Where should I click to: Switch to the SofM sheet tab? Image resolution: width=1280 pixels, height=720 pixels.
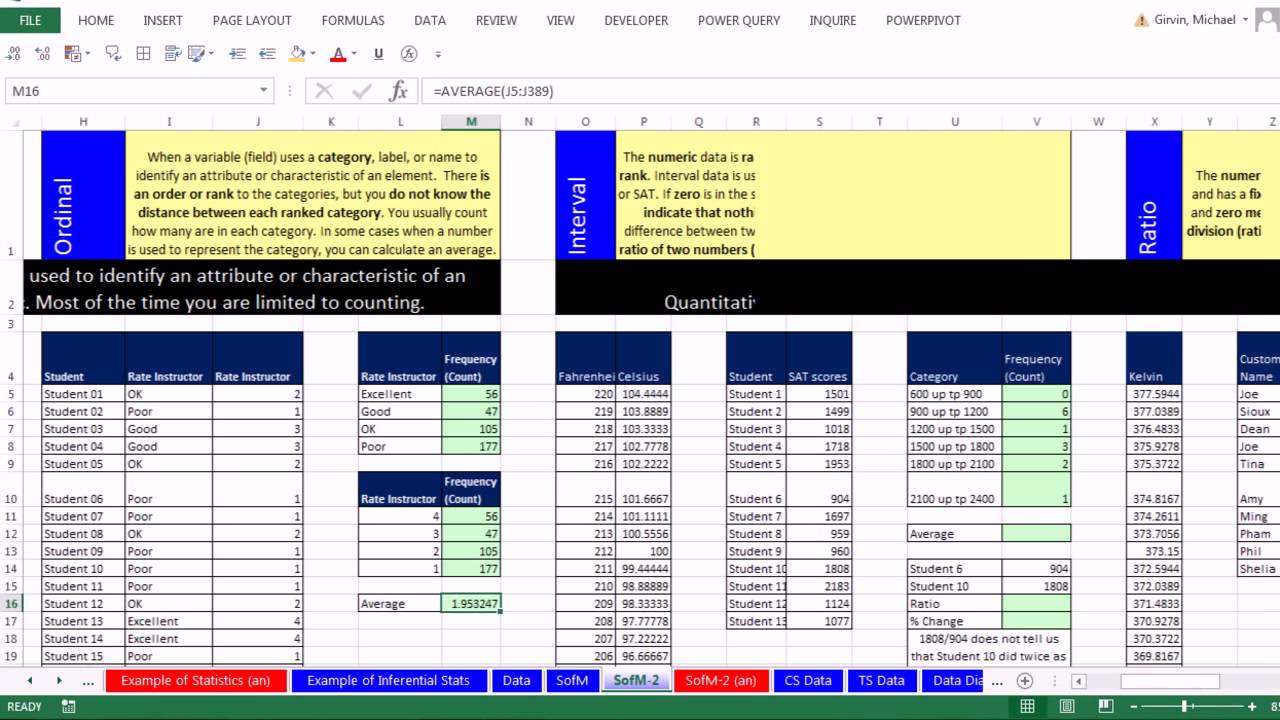pyautogui.click(x=572, y=681)
